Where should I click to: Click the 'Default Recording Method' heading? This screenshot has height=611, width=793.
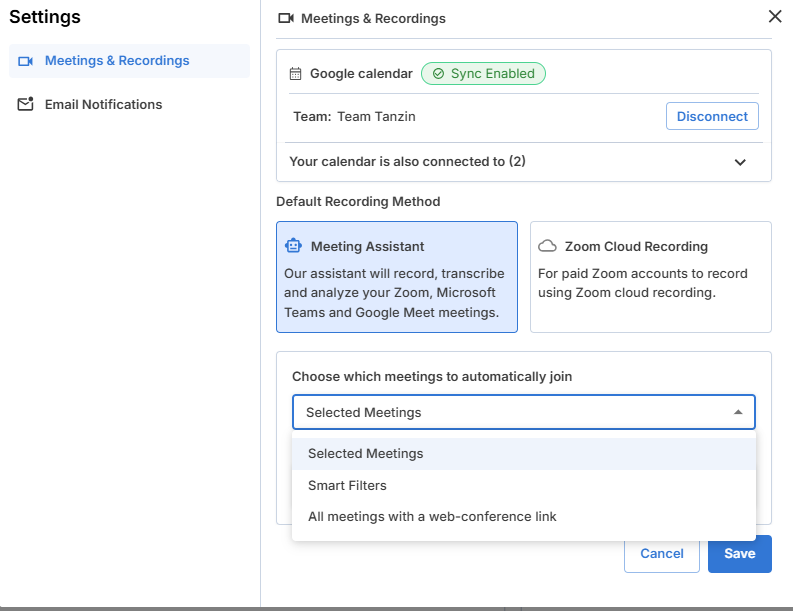(358, 201)
